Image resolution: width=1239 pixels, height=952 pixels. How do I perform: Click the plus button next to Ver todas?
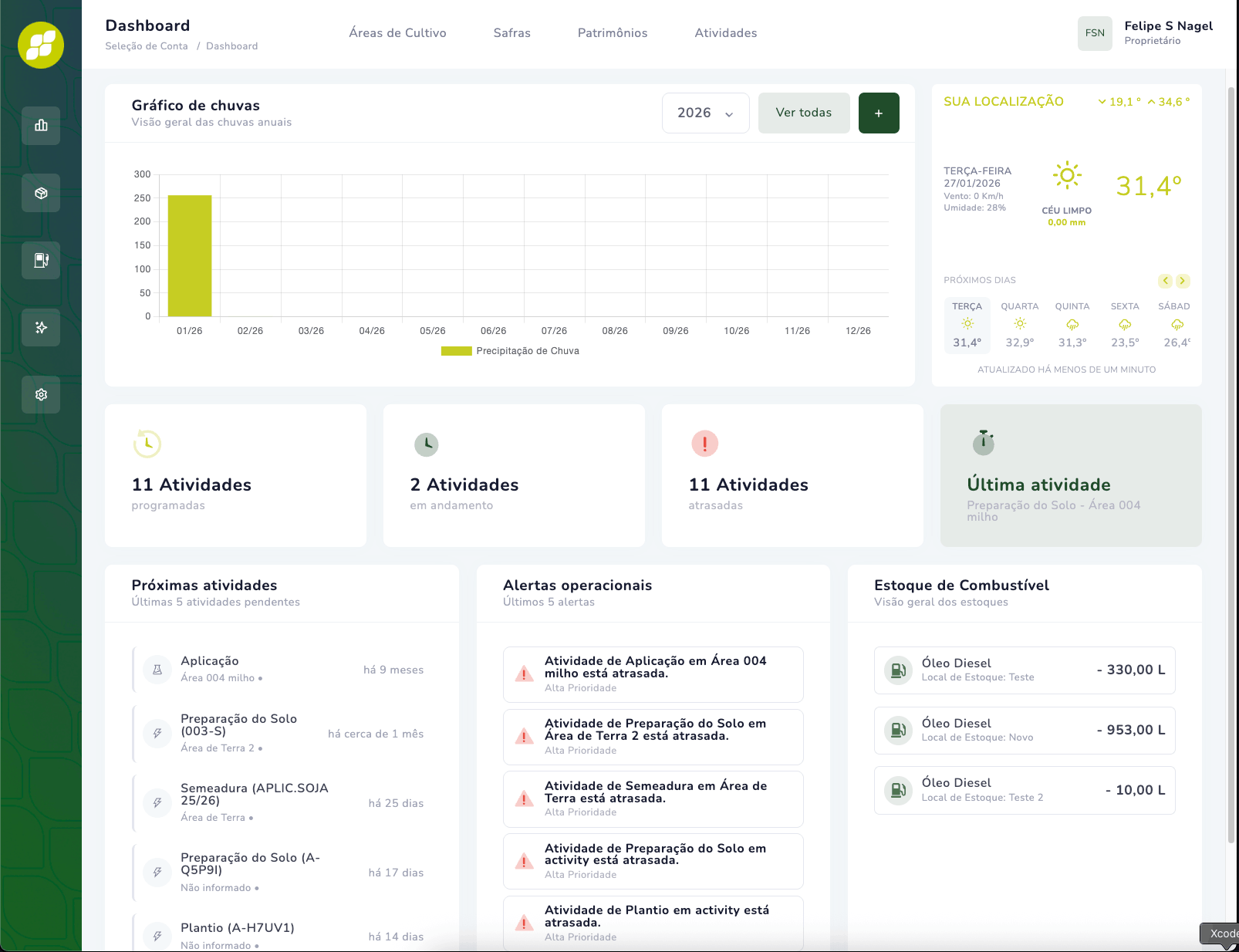tap(878, 113)
